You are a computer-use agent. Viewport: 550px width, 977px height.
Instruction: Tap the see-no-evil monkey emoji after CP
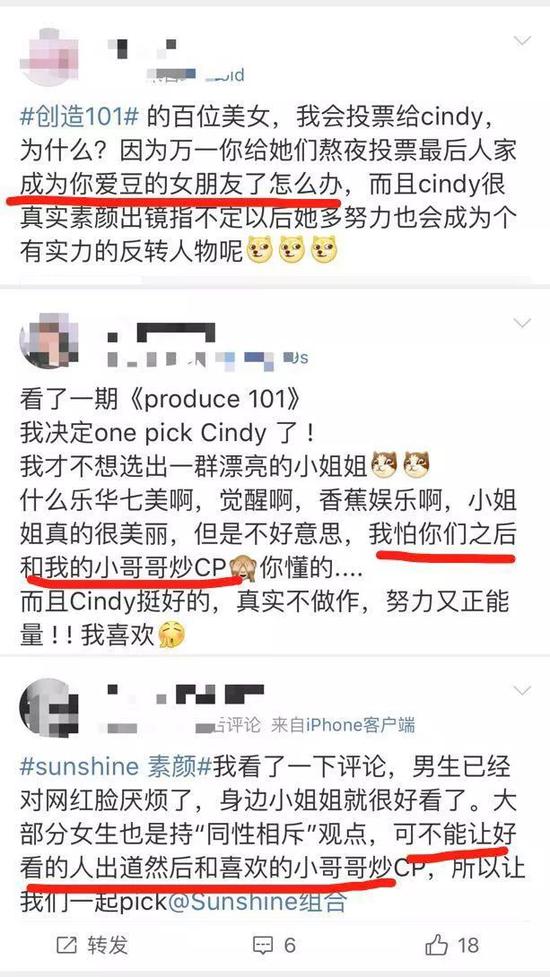242,567
